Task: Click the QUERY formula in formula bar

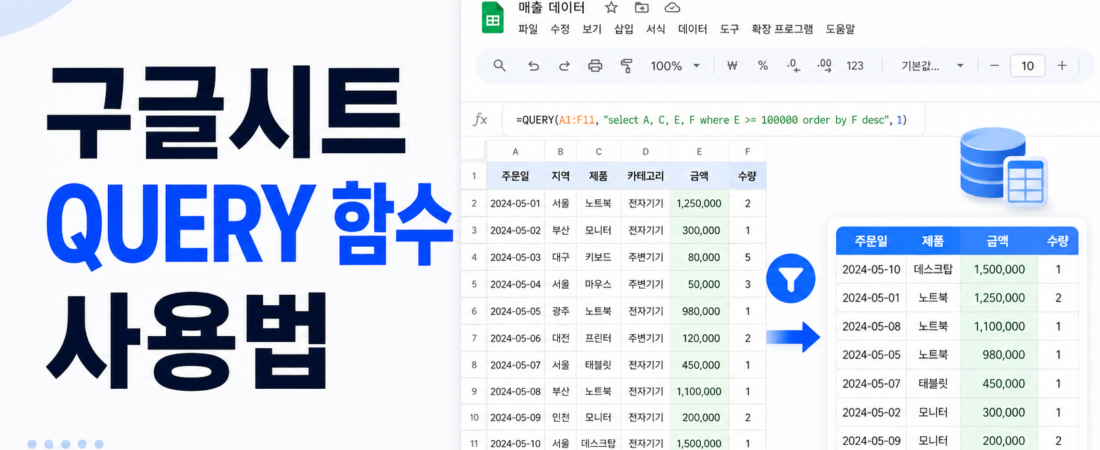Action: [711, 120]
